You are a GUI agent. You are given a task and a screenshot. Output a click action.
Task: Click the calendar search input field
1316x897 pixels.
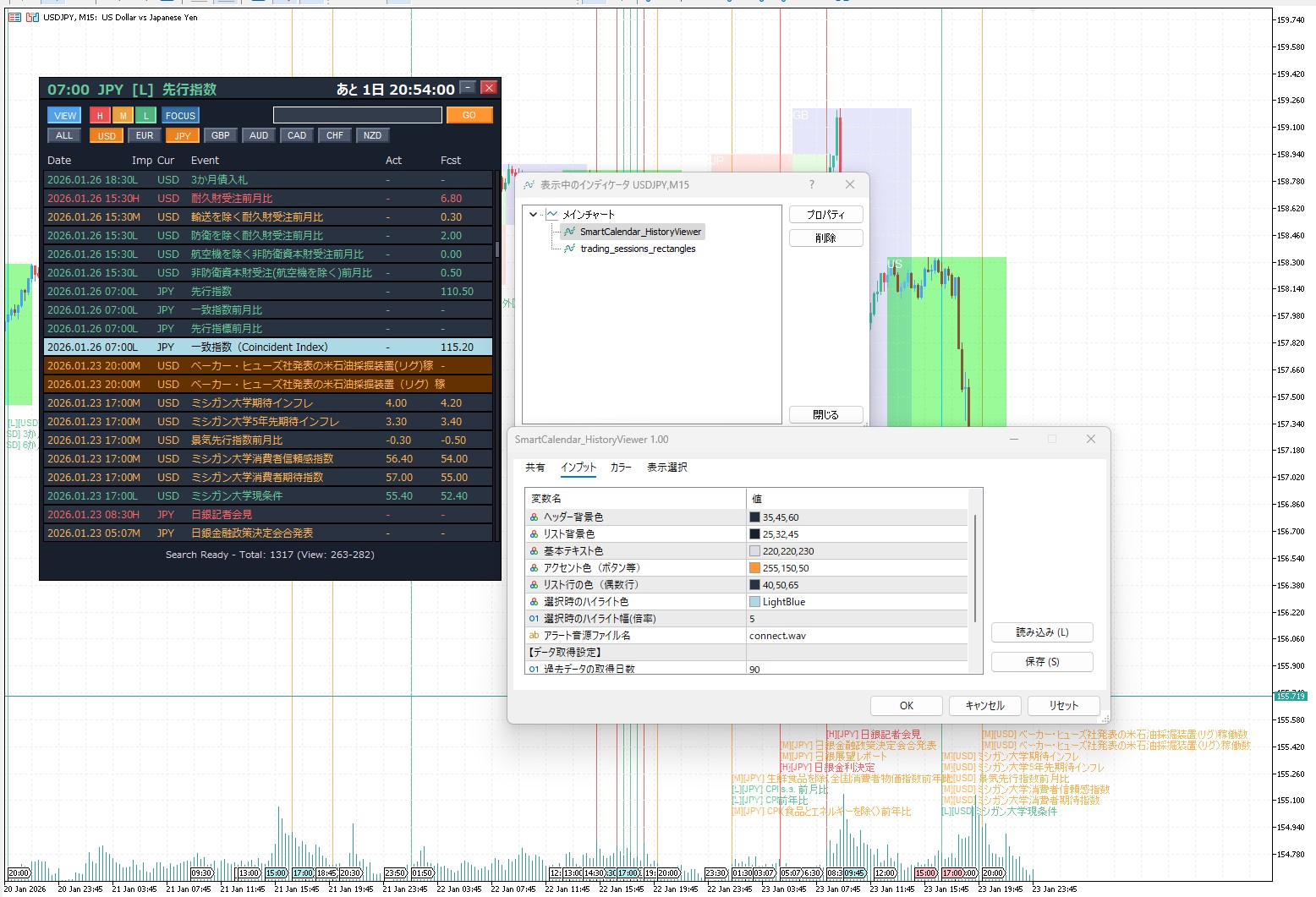(357, 116)
